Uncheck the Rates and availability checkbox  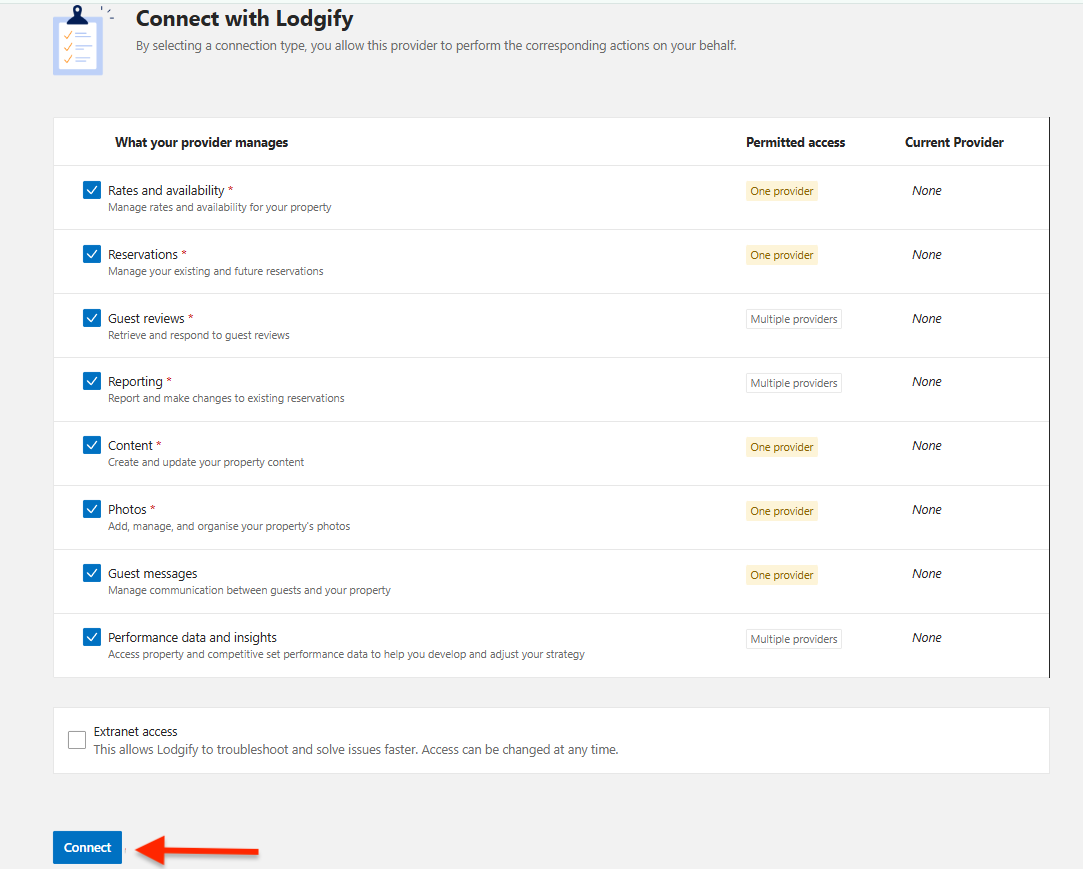92,190
